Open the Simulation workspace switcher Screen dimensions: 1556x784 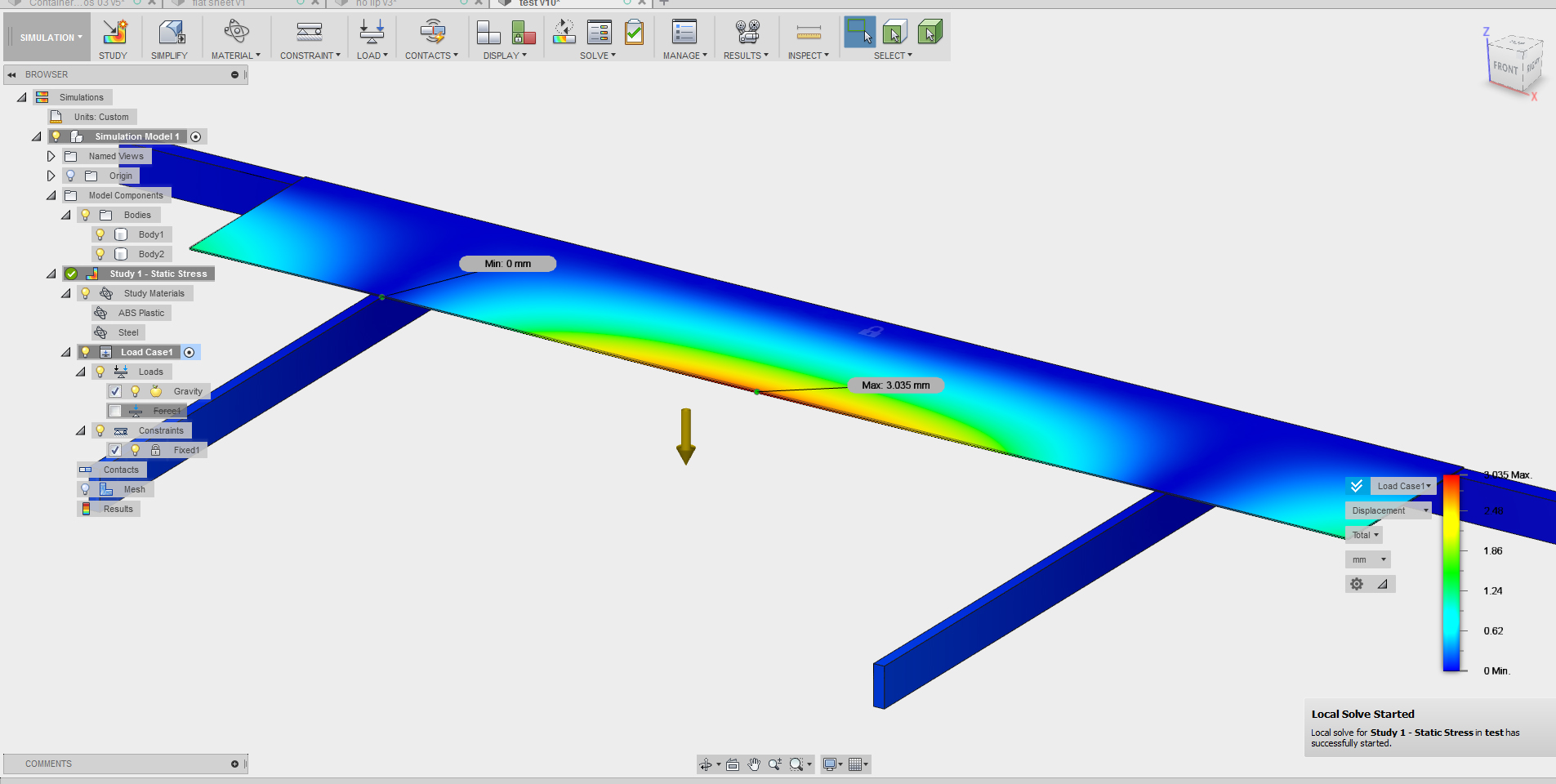pos(47,37)
